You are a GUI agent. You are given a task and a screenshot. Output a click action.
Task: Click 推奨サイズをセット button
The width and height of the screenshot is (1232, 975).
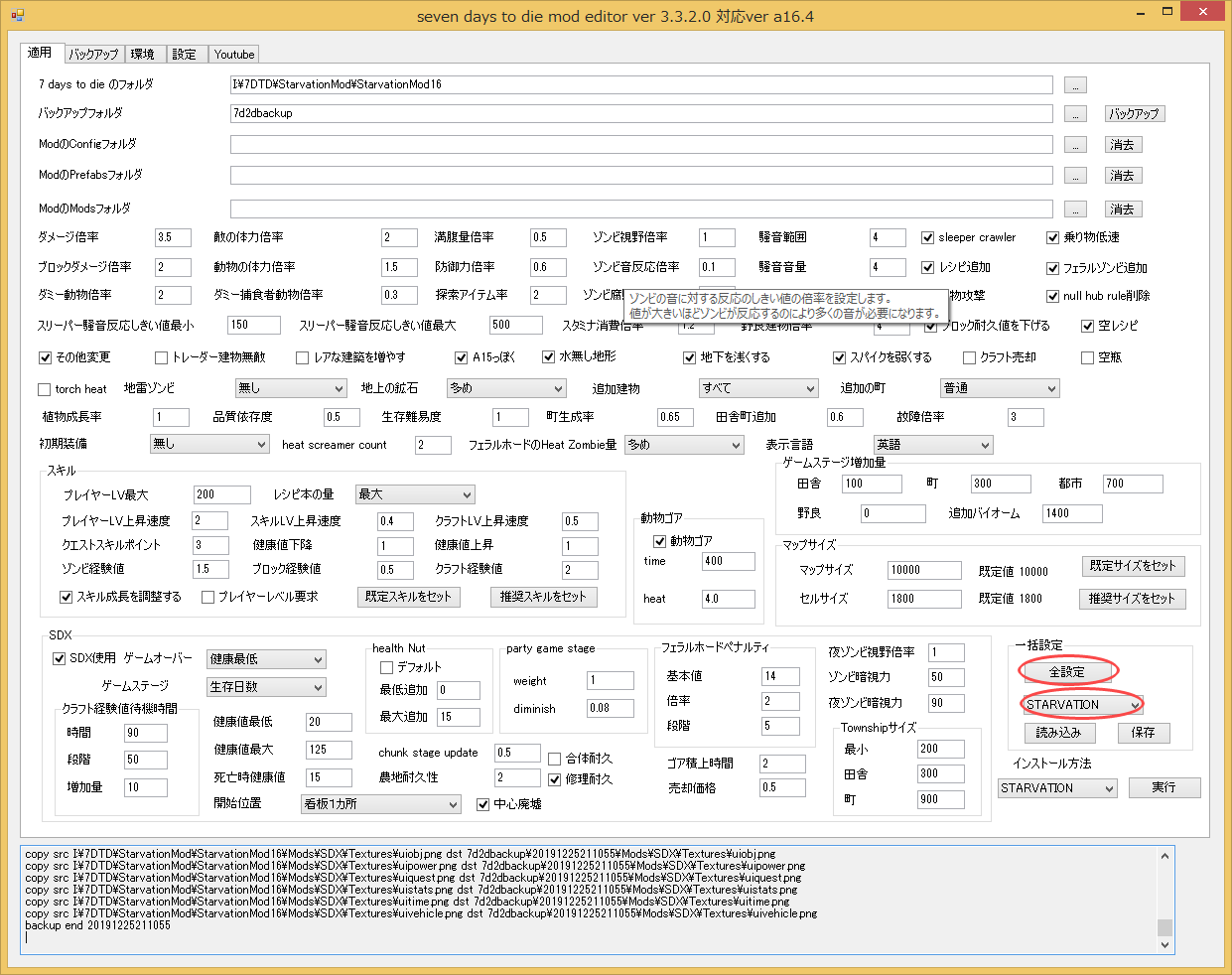(1132, 599)
